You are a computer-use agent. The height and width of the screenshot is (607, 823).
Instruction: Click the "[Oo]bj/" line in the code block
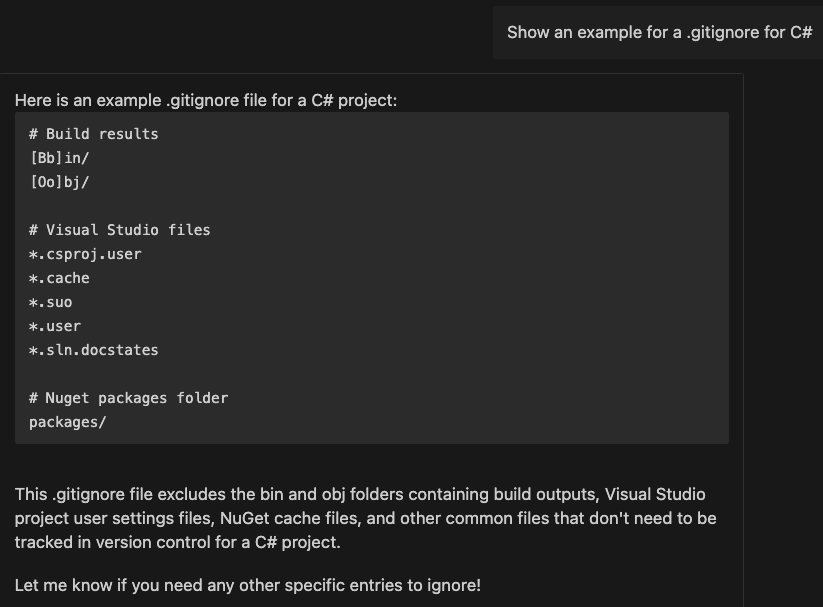pos(60,182)
